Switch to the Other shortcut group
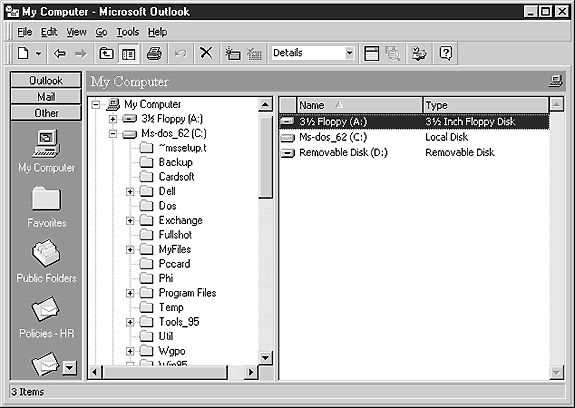575x408 pixels. coord(46,113)
